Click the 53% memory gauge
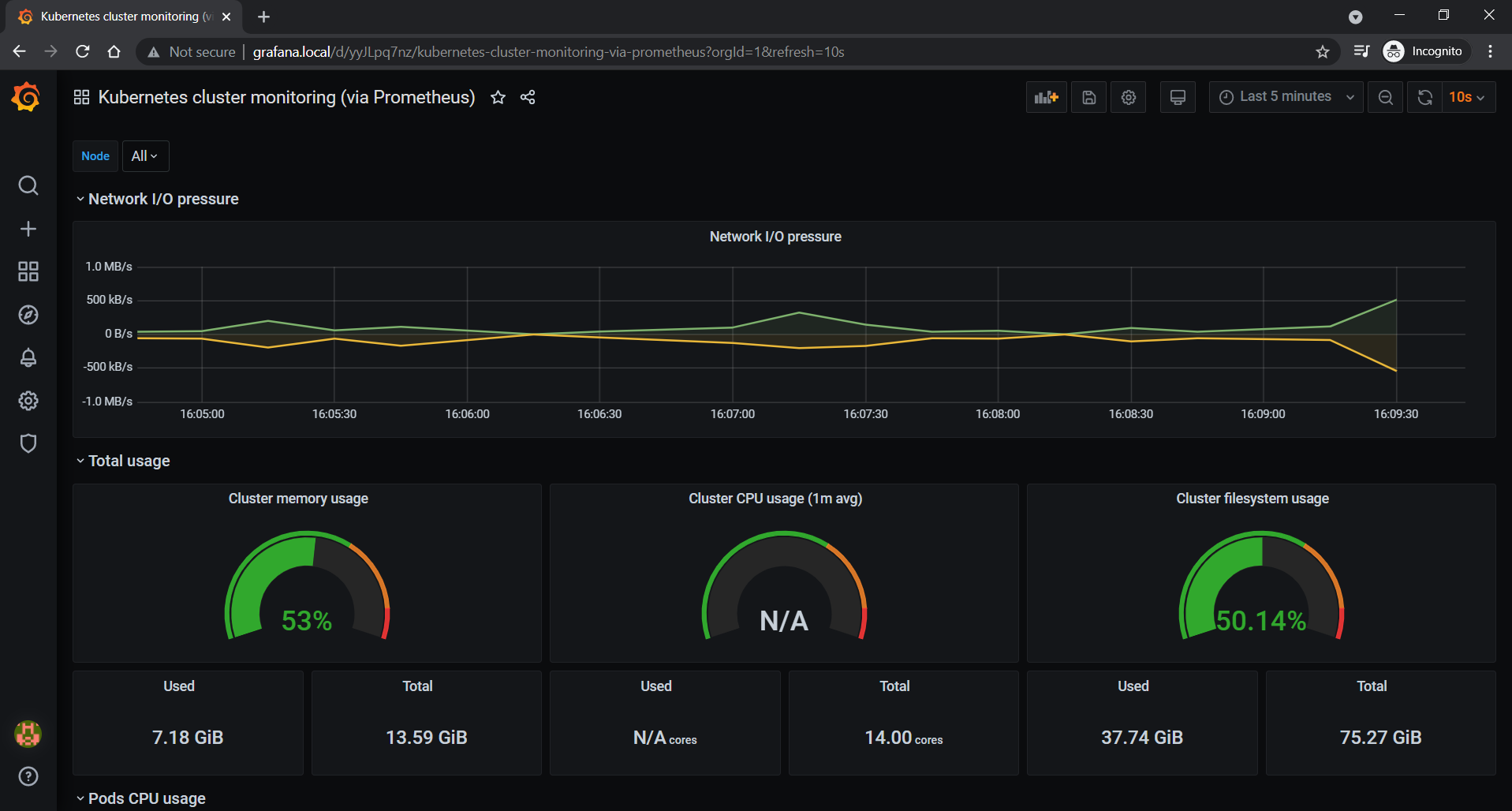Viewport: 1512px width, 811px height. [307, 587]
